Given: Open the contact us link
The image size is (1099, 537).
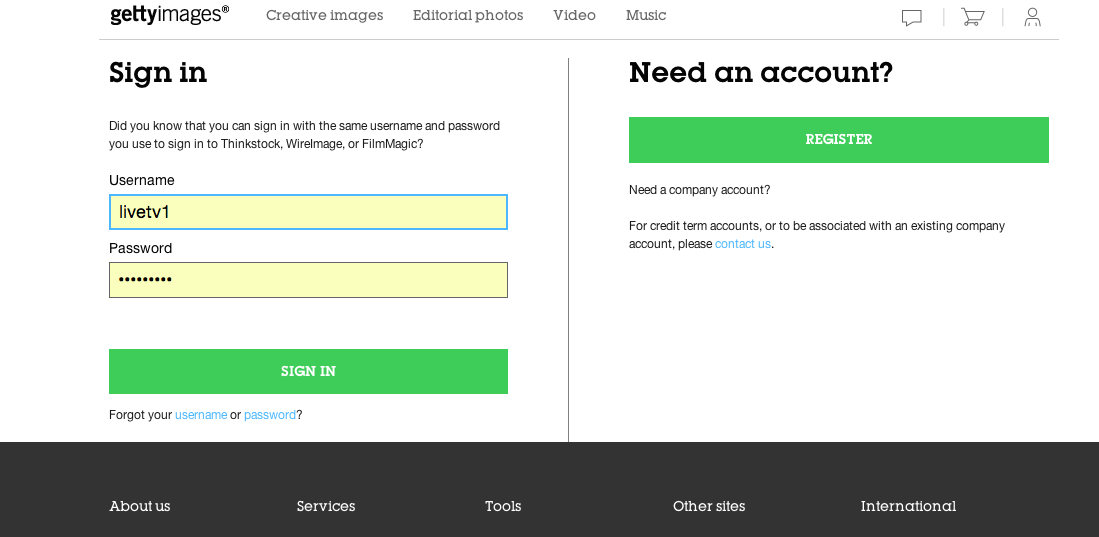Looking at the screenshot, I should click(x=742, y=244).
